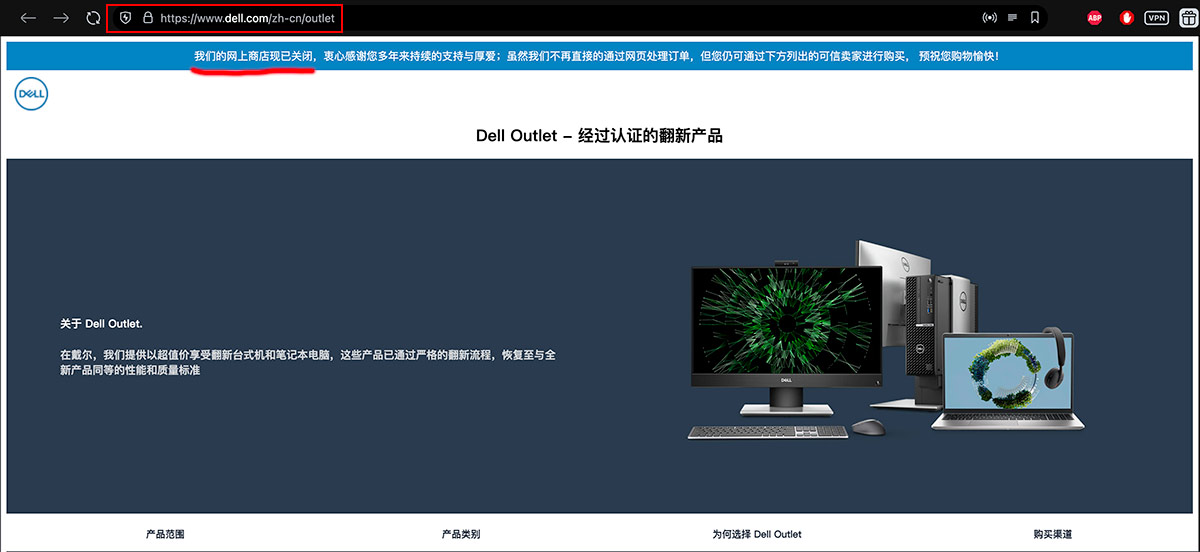Open the shield icon in the address bar
Screen dimensions: 1200x552
click(x=126, y=18)
